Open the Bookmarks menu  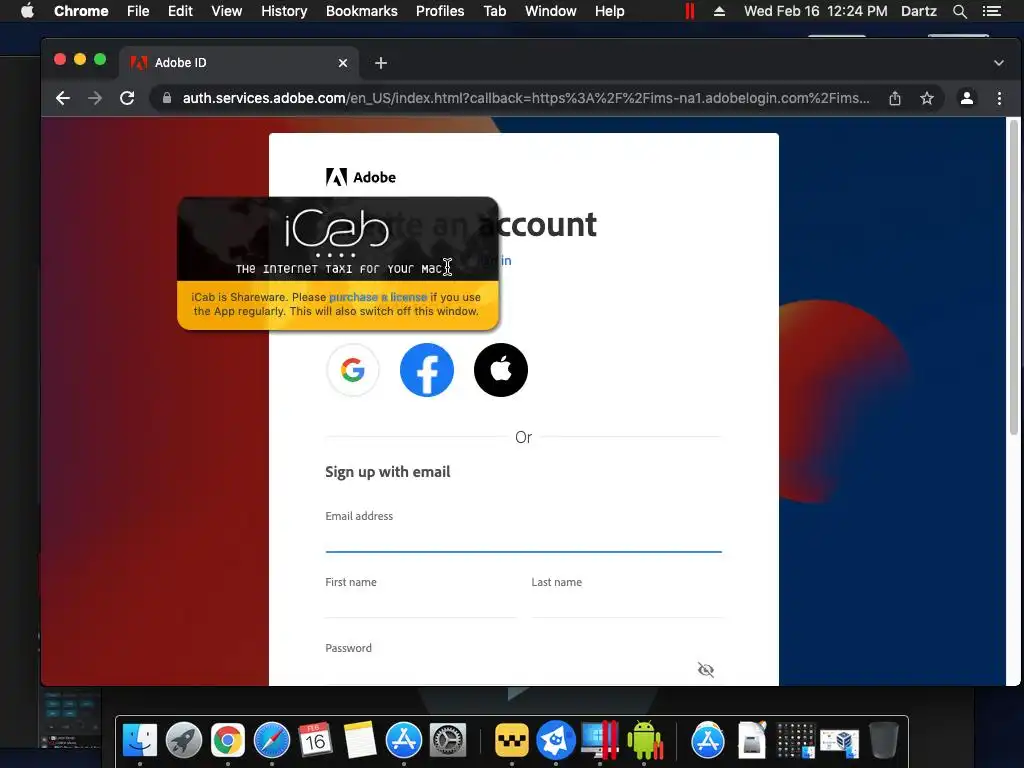[x=362, y=11]
